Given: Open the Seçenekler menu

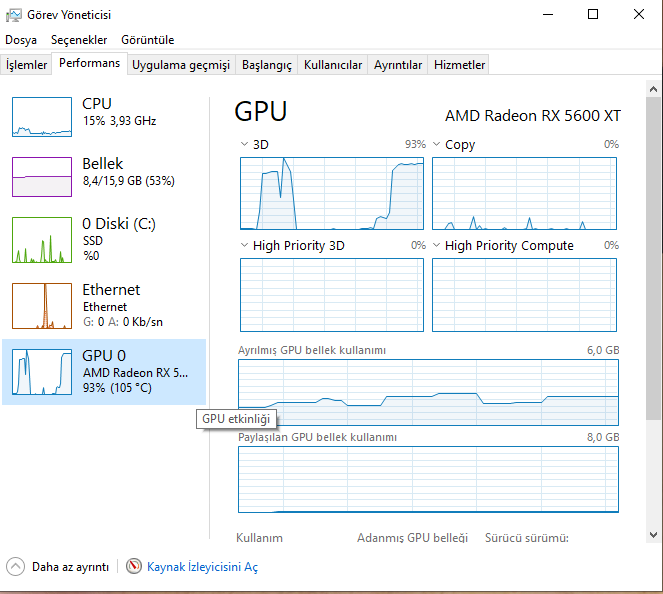Looking at the screenshot, I should coord(79,40).
